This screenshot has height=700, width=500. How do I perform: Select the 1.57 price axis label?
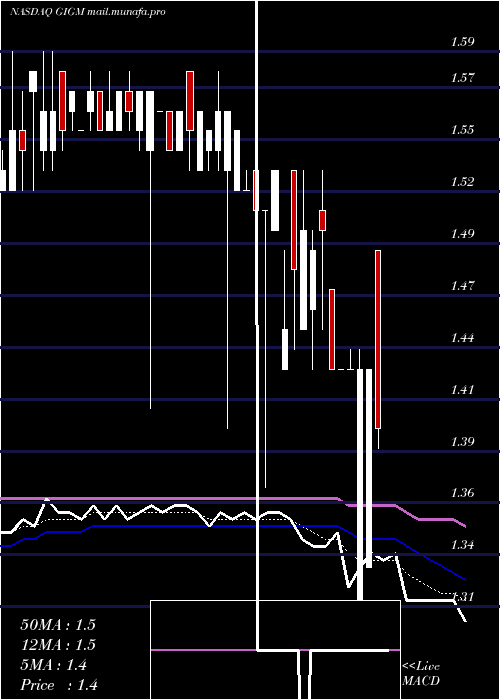click(462, 78)
